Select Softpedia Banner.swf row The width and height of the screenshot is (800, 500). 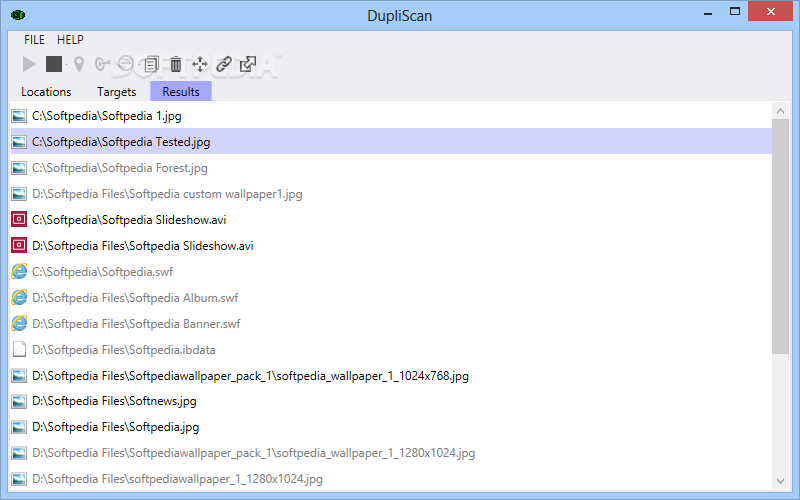click(x=391, y=323)
